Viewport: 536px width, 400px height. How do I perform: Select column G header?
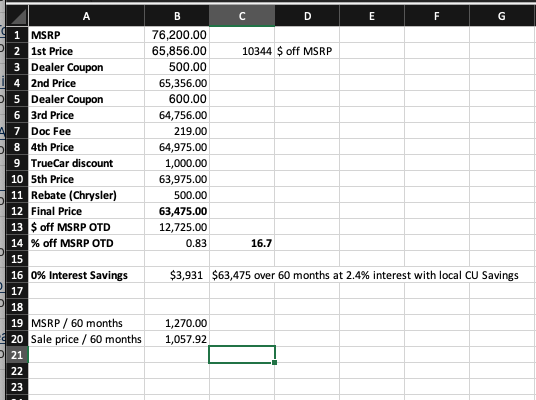coord(501,16)
